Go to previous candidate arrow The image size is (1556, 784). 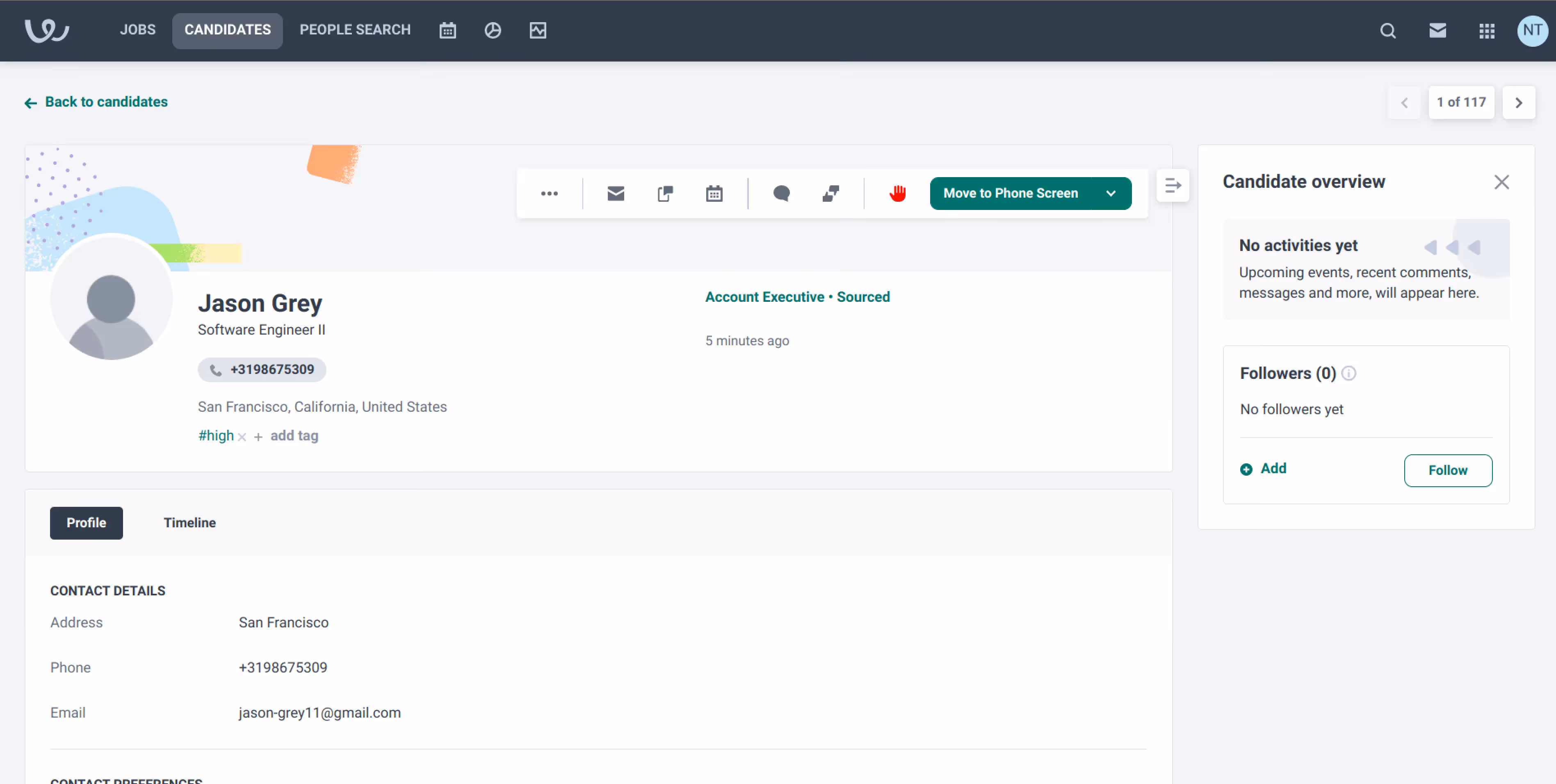(x=1404, y=103)
